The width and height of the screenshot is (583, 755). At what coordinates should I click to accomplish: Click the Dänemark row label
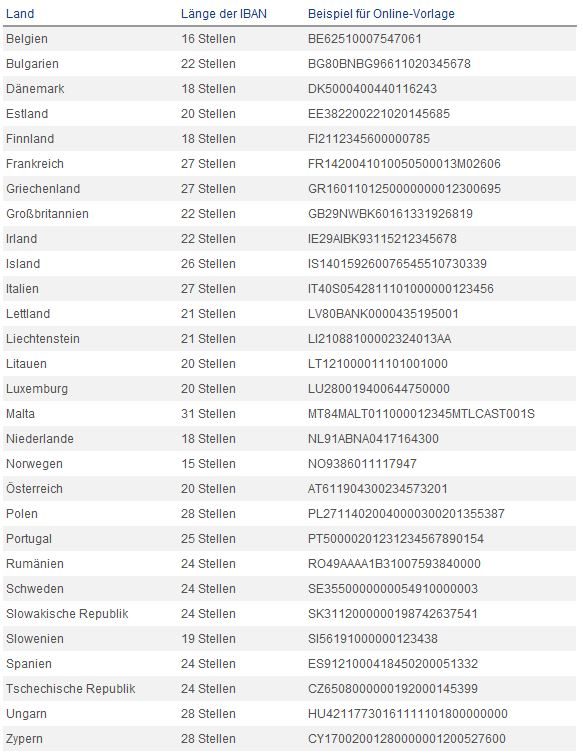[35, 89]
